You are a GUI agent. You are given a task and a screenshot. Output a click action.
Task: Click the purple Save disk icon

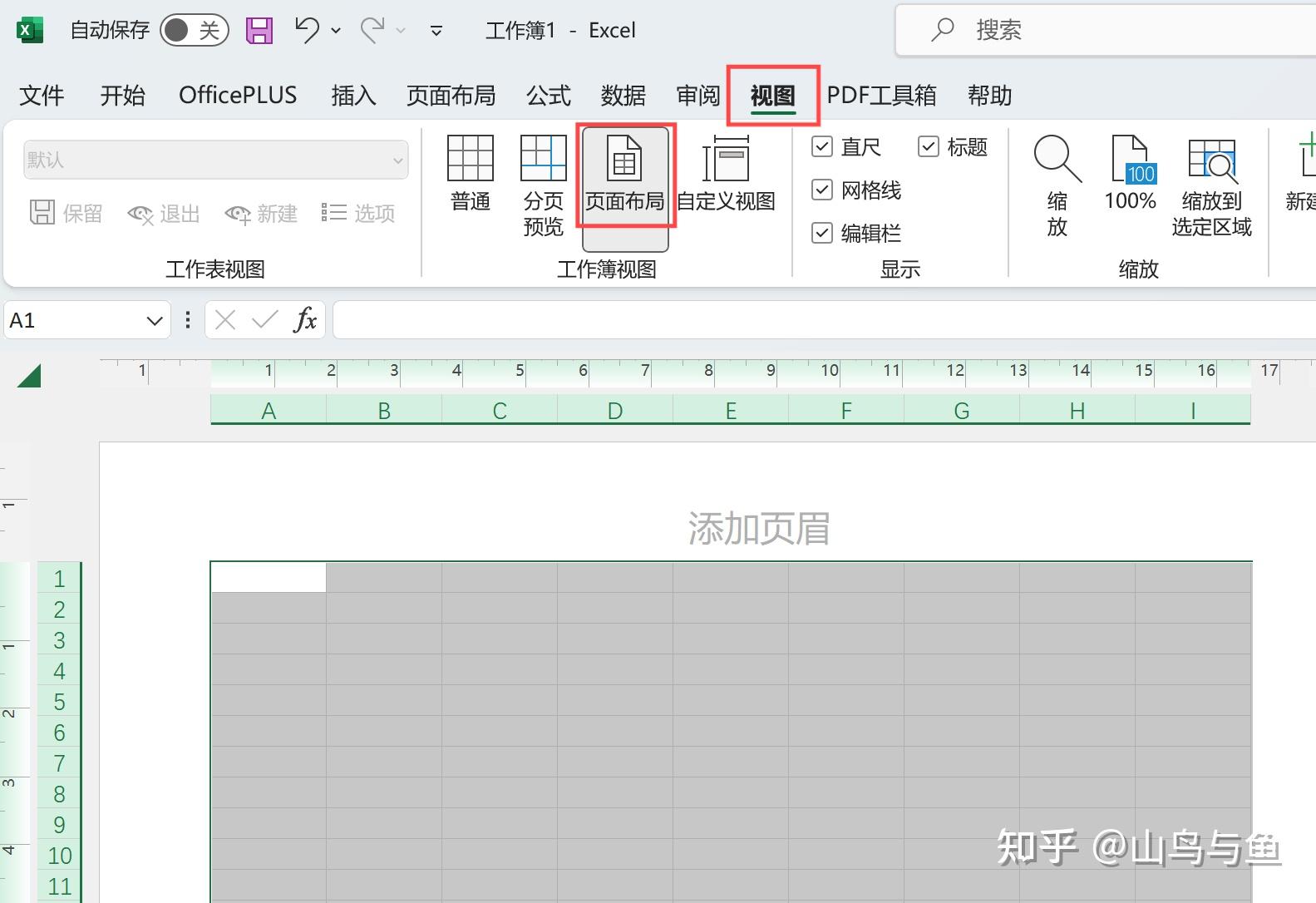(260, 31)
